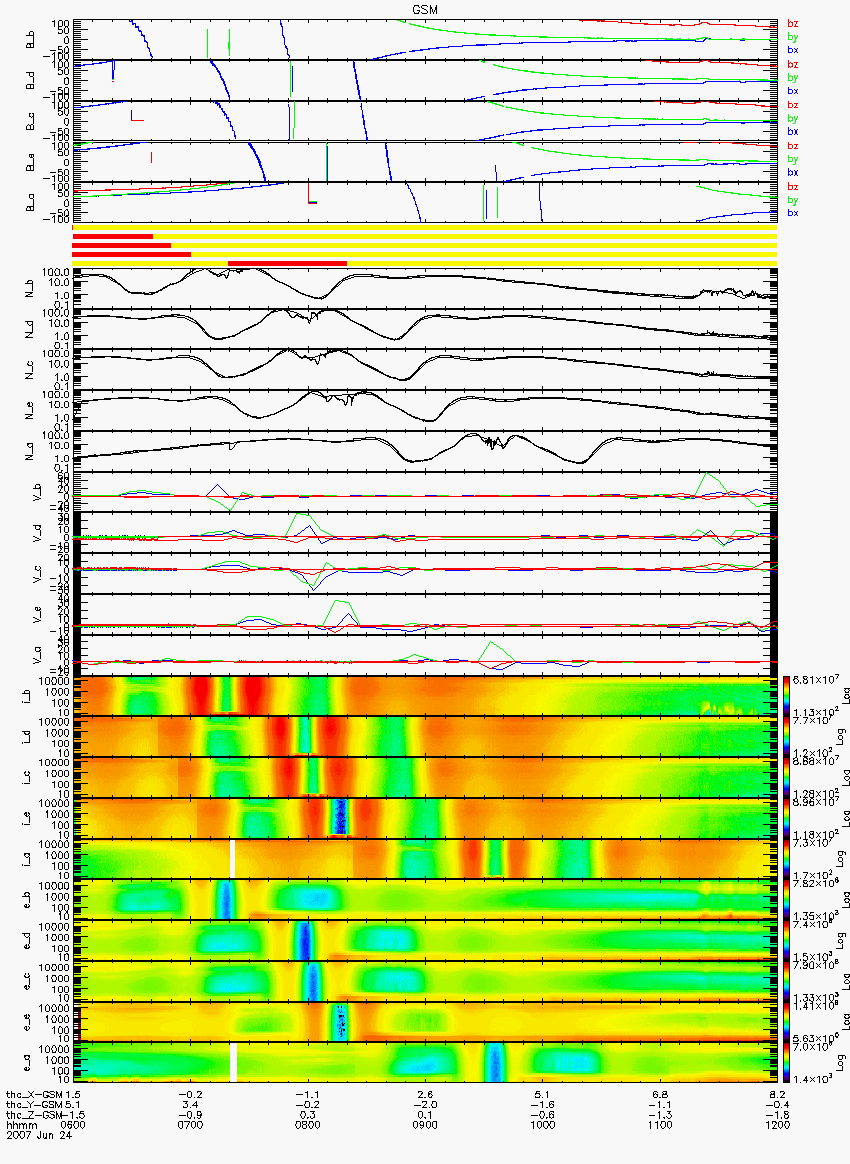Click the 1000 time tick label
This screenshot has height=1164, width=850.
(542, 1125)
